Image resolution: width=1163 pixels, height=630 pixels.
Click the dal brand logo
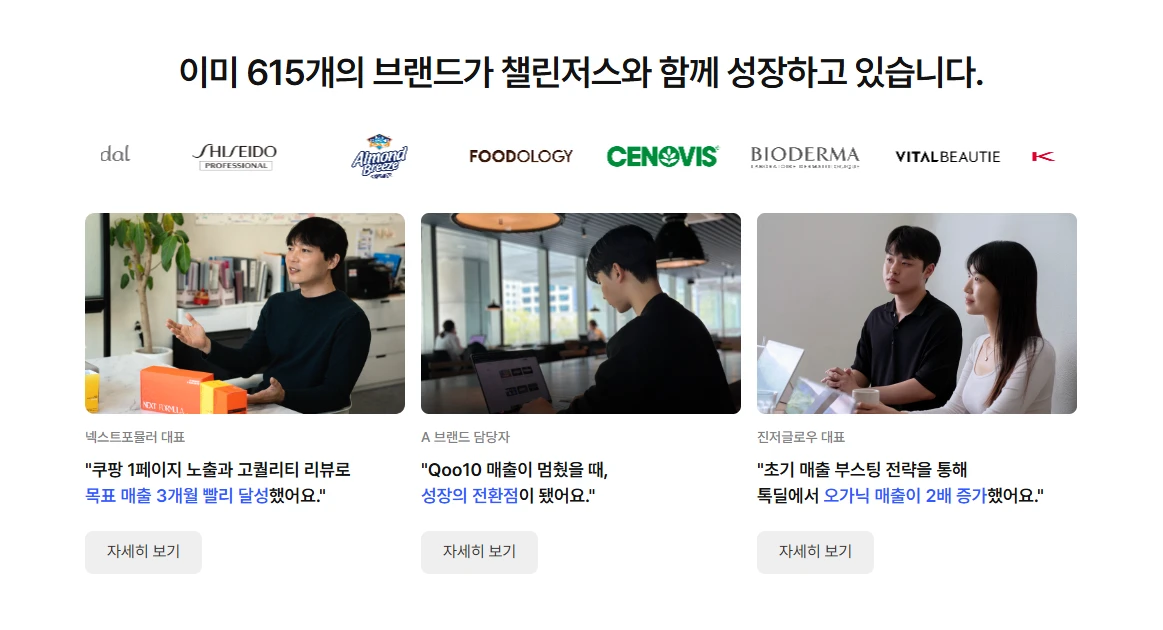(115, 154)
